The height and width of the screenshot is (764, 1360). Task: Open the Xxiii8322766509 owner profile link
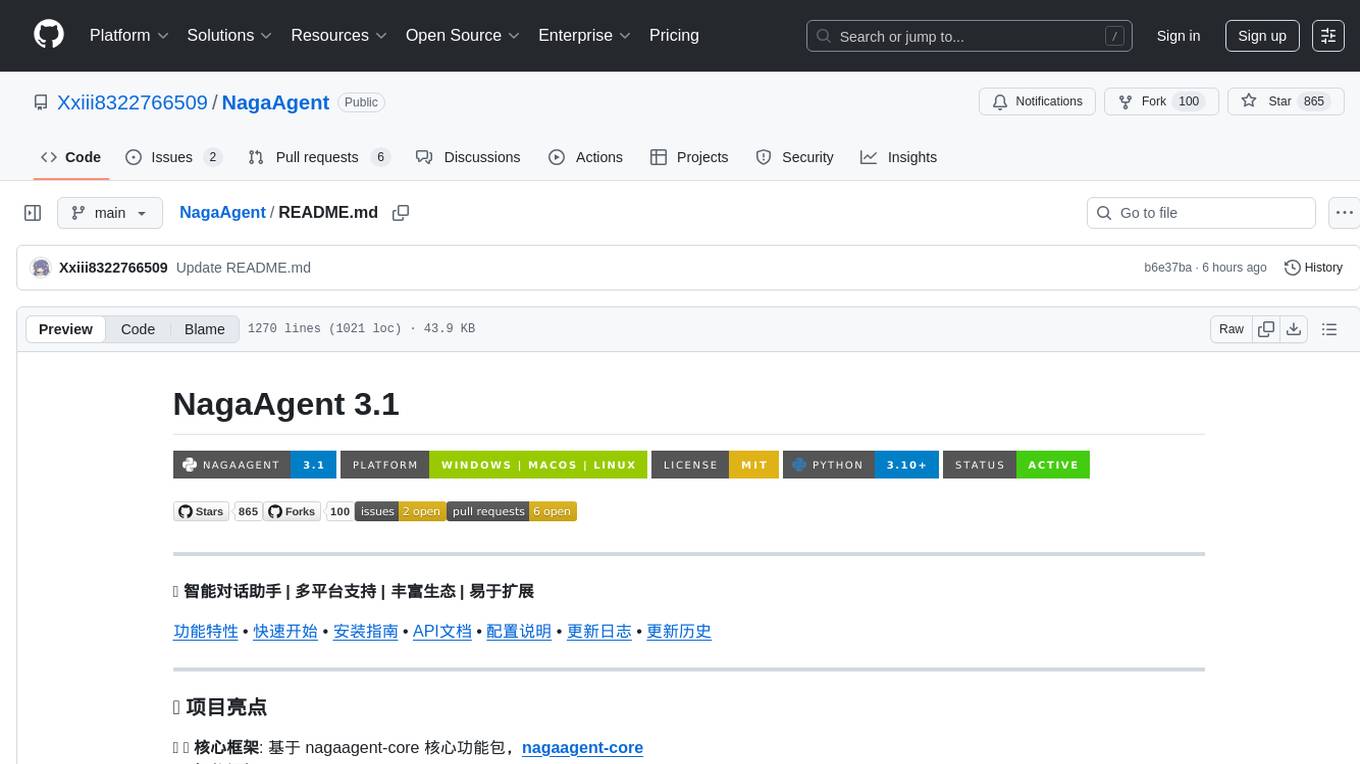[132, 102]
